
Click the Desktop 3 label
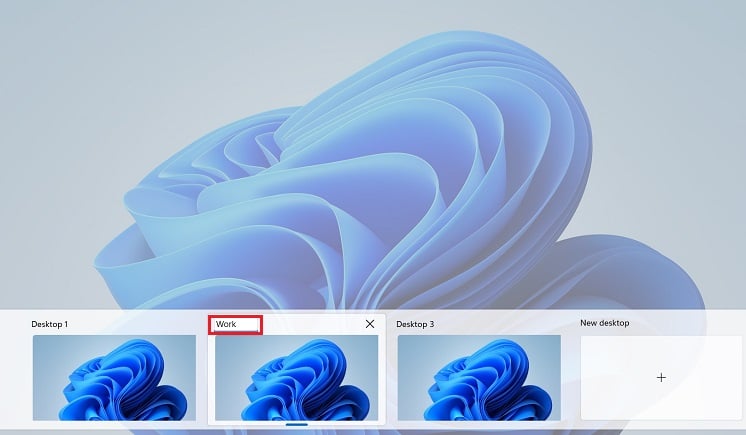coord(415,324)
